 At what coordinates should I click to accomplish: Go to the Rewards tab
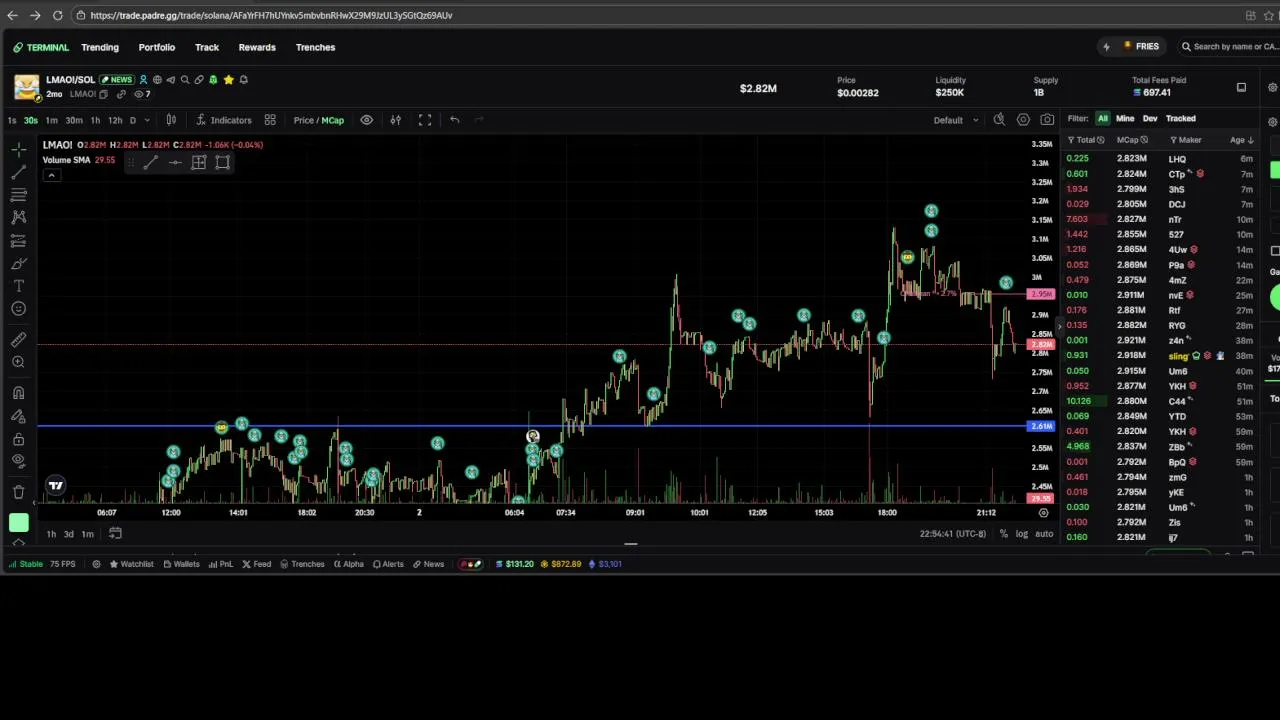click(257, 47)
